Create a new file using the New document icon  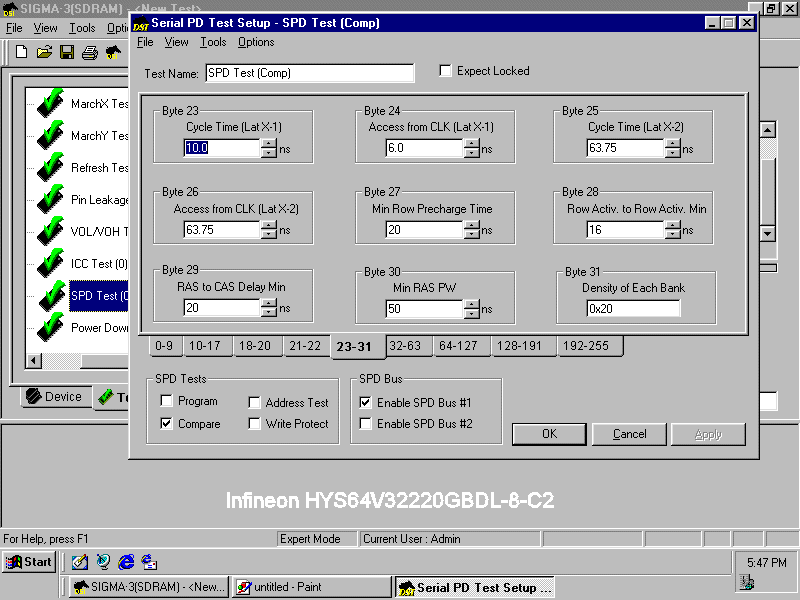click(x=22, y=52)
